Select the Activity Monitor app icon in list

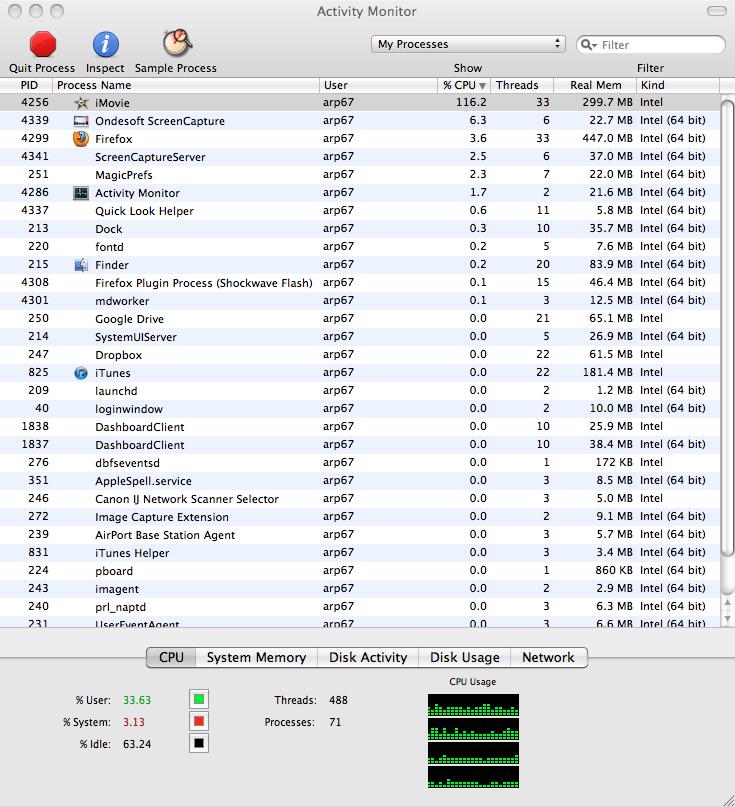tap(81, 193)
